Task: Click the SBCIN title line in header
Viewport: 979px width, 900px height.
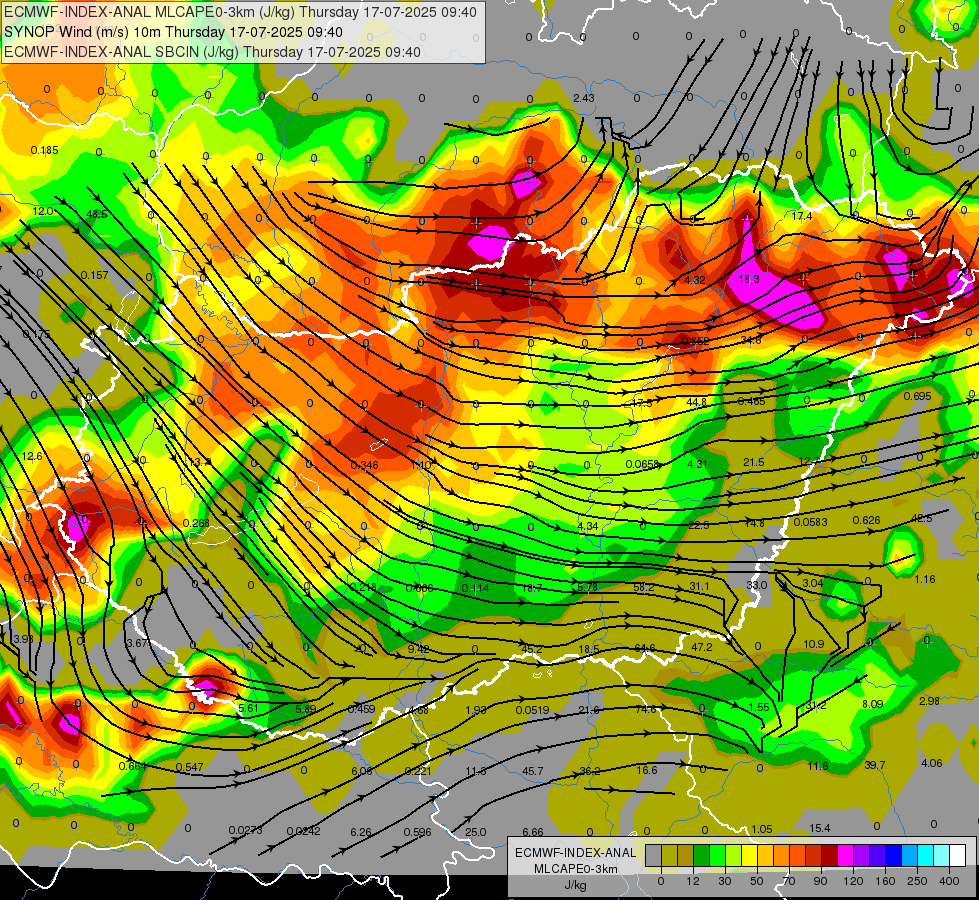Action: pos(212,52)
